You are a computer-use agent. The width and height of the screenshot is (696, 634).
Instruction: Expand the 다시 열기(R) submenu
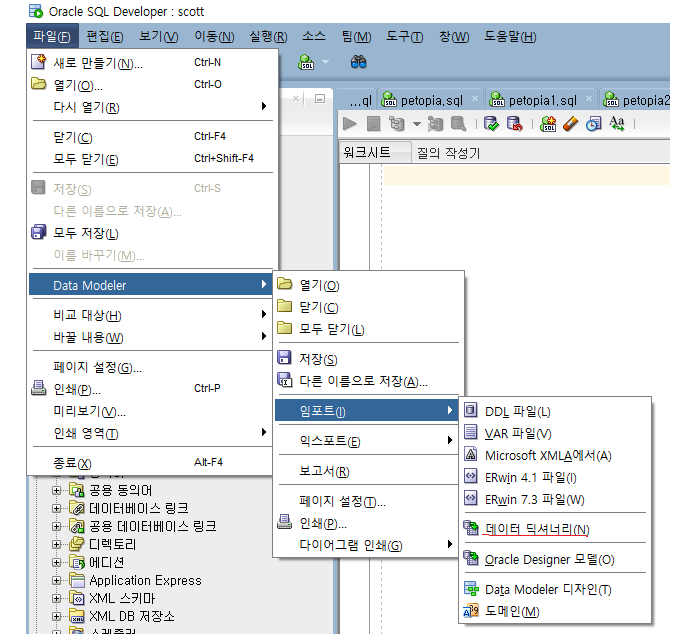coord(152,107)
